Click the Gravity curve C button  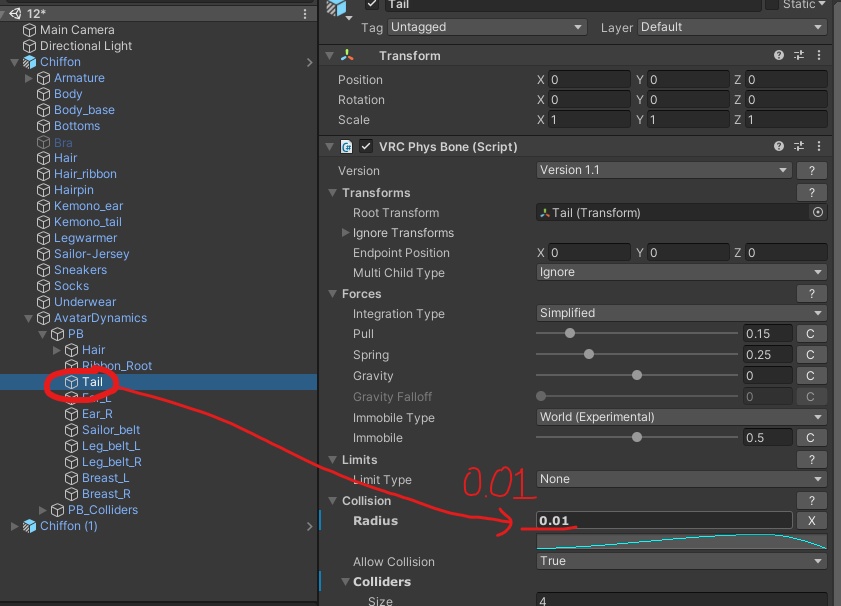[810, 375]
